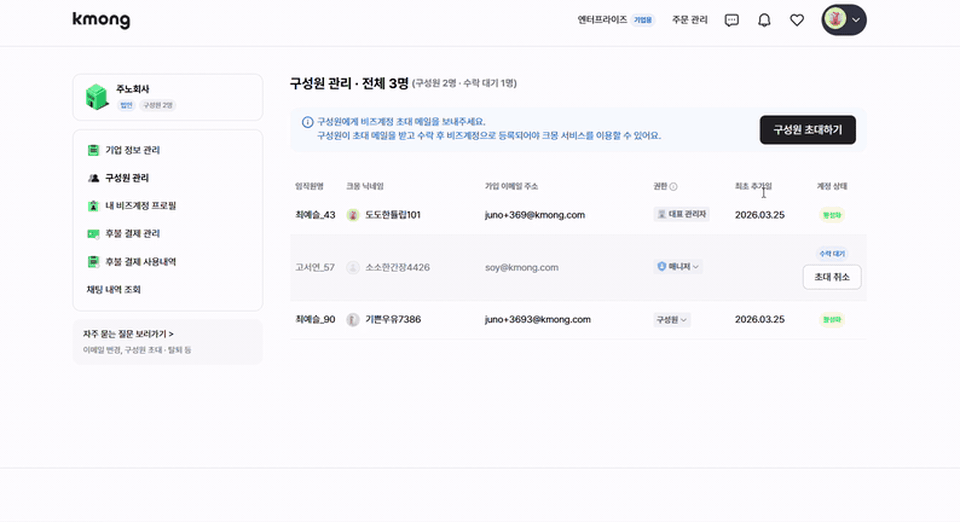960x522 pixels.
Task: Click the 수락 대기 status badge
Action: pyautogui.click(x=831, y=253)
